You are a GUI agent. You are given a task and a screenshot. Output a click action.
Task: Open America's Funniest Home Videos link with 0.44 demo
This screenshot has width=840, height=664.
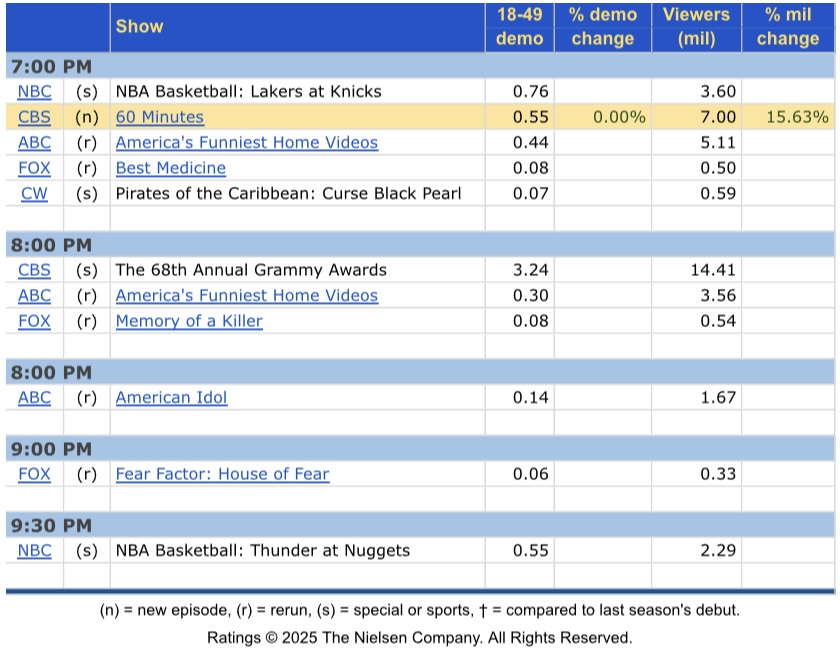pyautogui.click(x=247, y=143)
